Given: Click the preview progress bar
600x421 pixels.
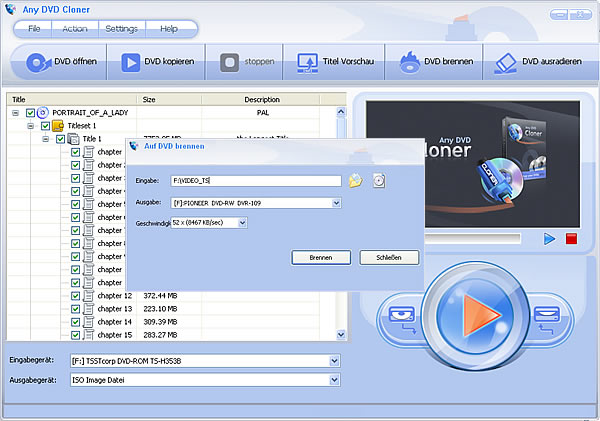Looking at the screenshot, I should coord(473,238).
